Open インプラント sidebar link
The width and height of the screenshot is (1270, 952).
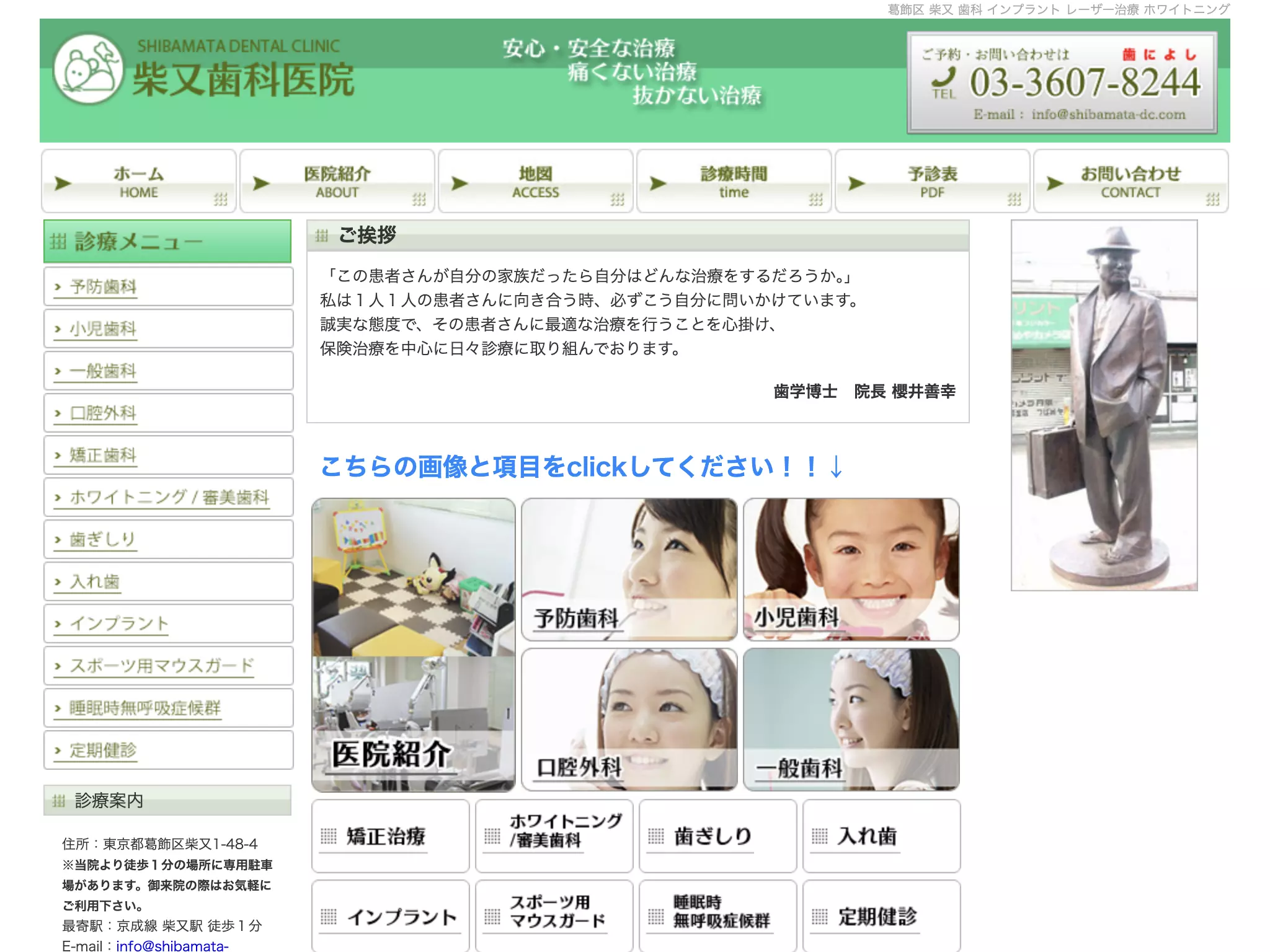coord(168,624)
